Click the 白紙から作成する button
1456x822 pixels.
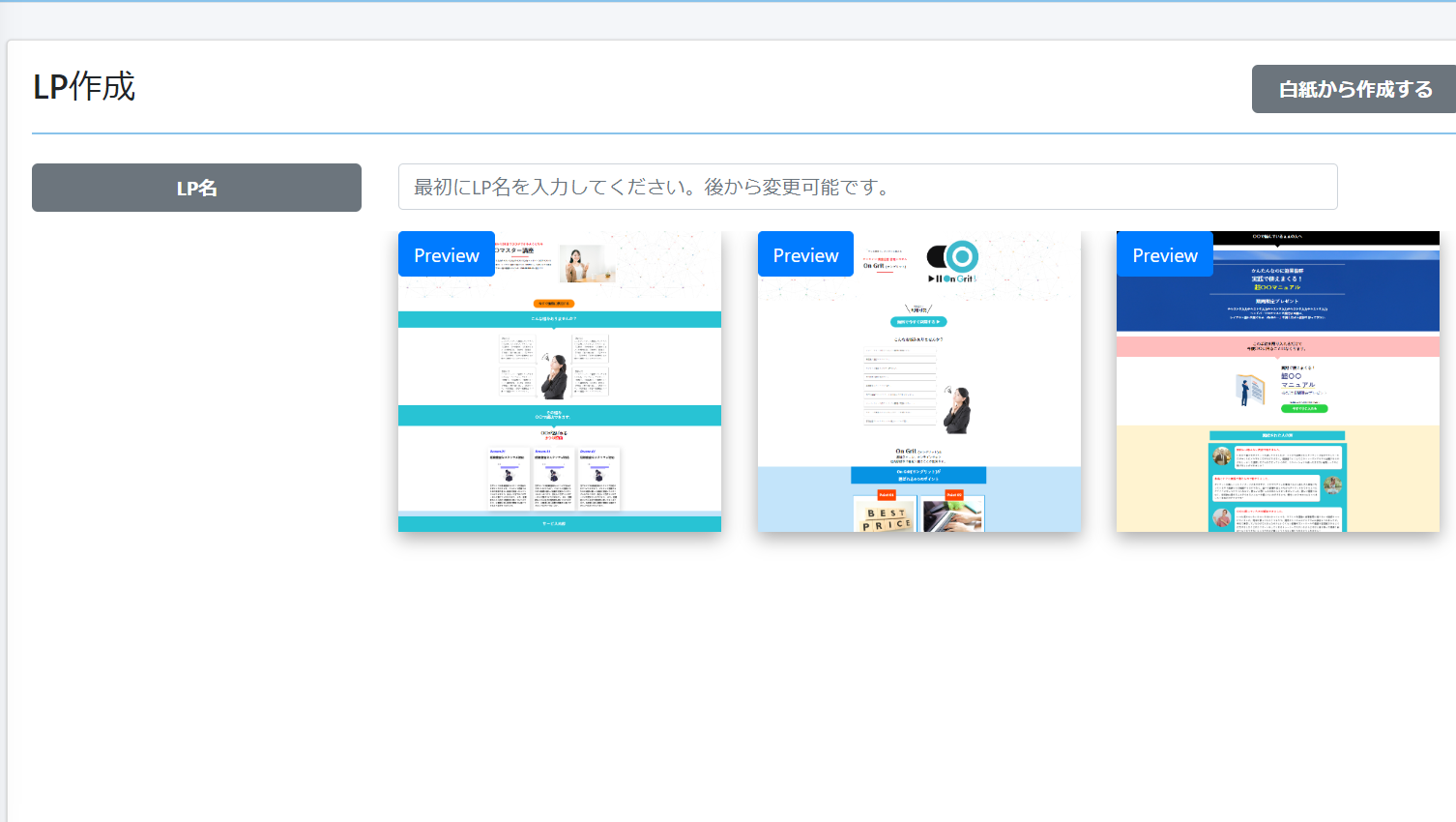point(1354,89)
